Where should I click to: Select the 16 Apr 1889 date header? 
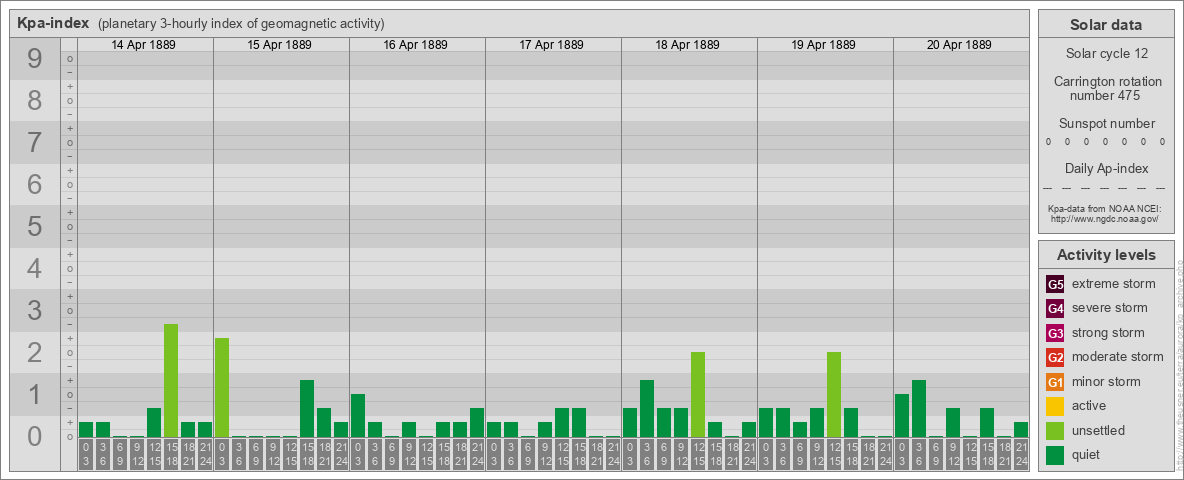pyautogui.click(x=415, y=45)
